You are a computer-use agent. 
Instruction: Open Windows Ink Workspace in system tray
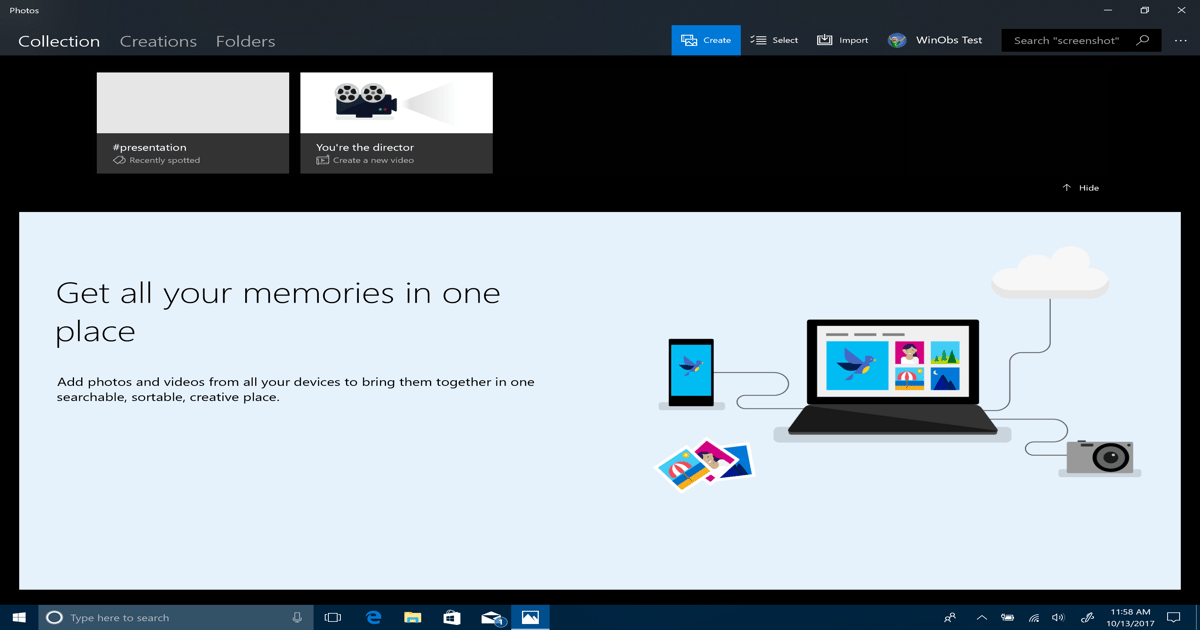tap(1086, 617)
